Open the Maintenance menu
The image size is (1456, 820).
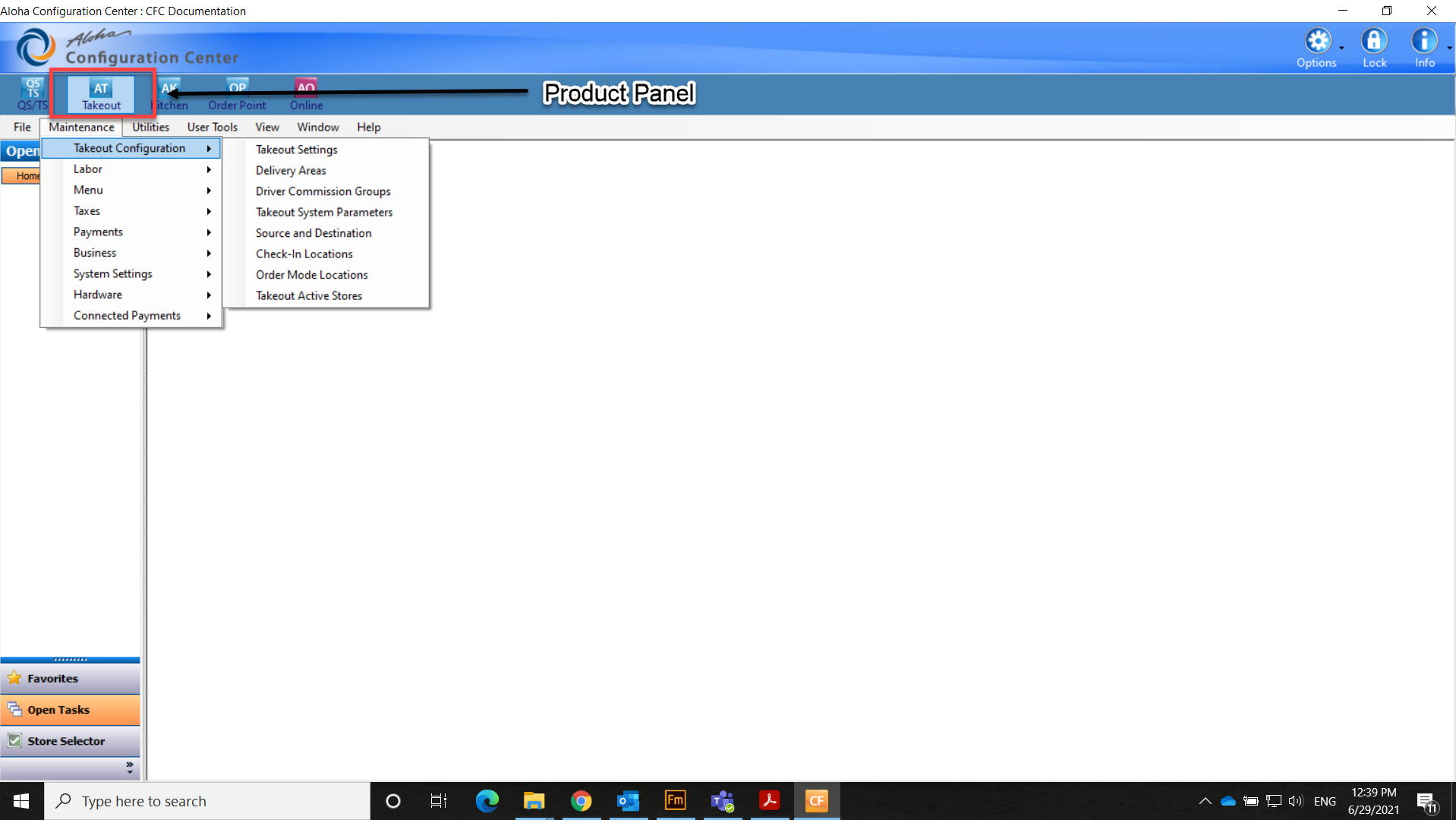tap(81, 127)
